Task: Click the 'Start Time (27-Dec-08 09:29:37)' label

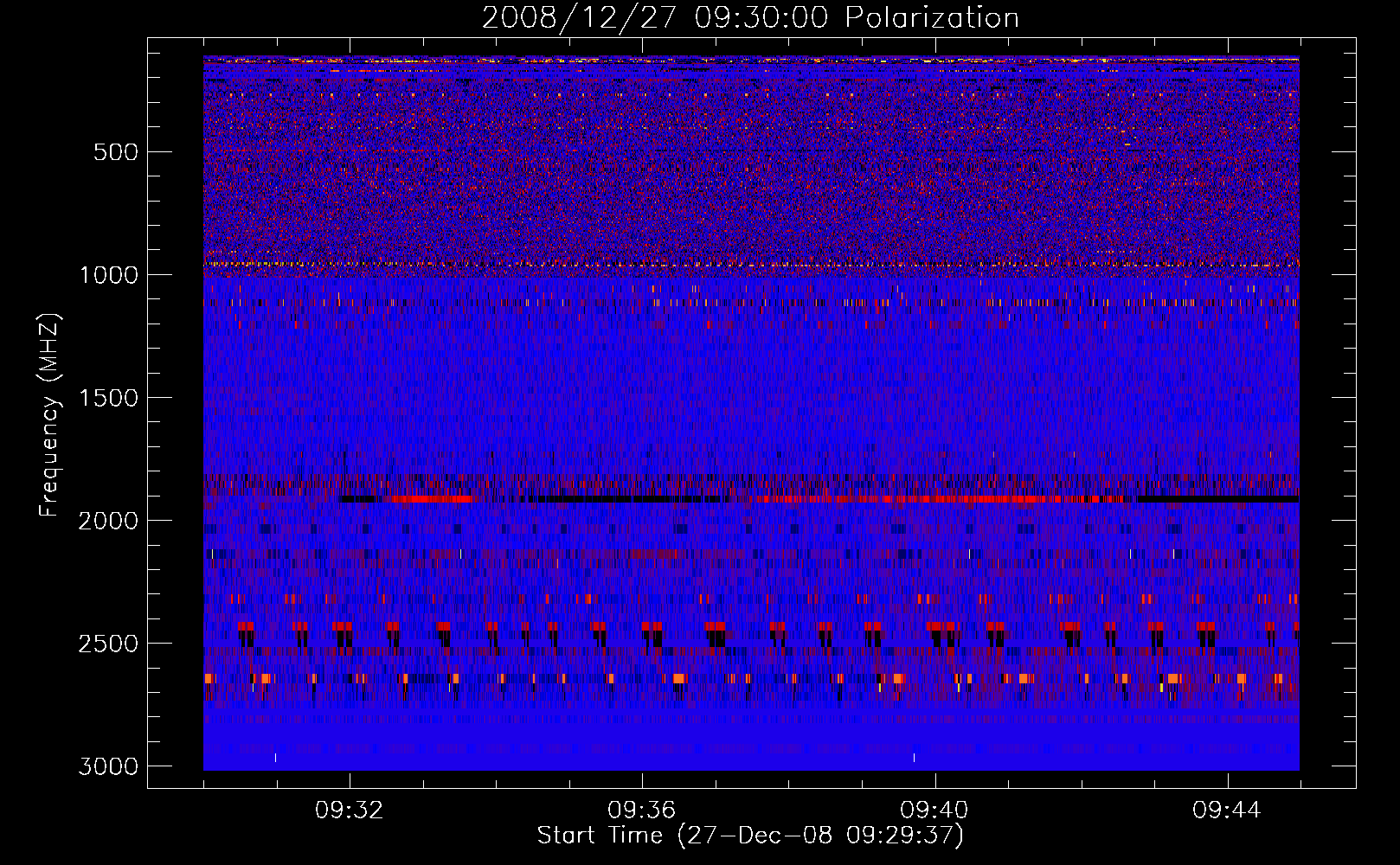Action: 750,836
